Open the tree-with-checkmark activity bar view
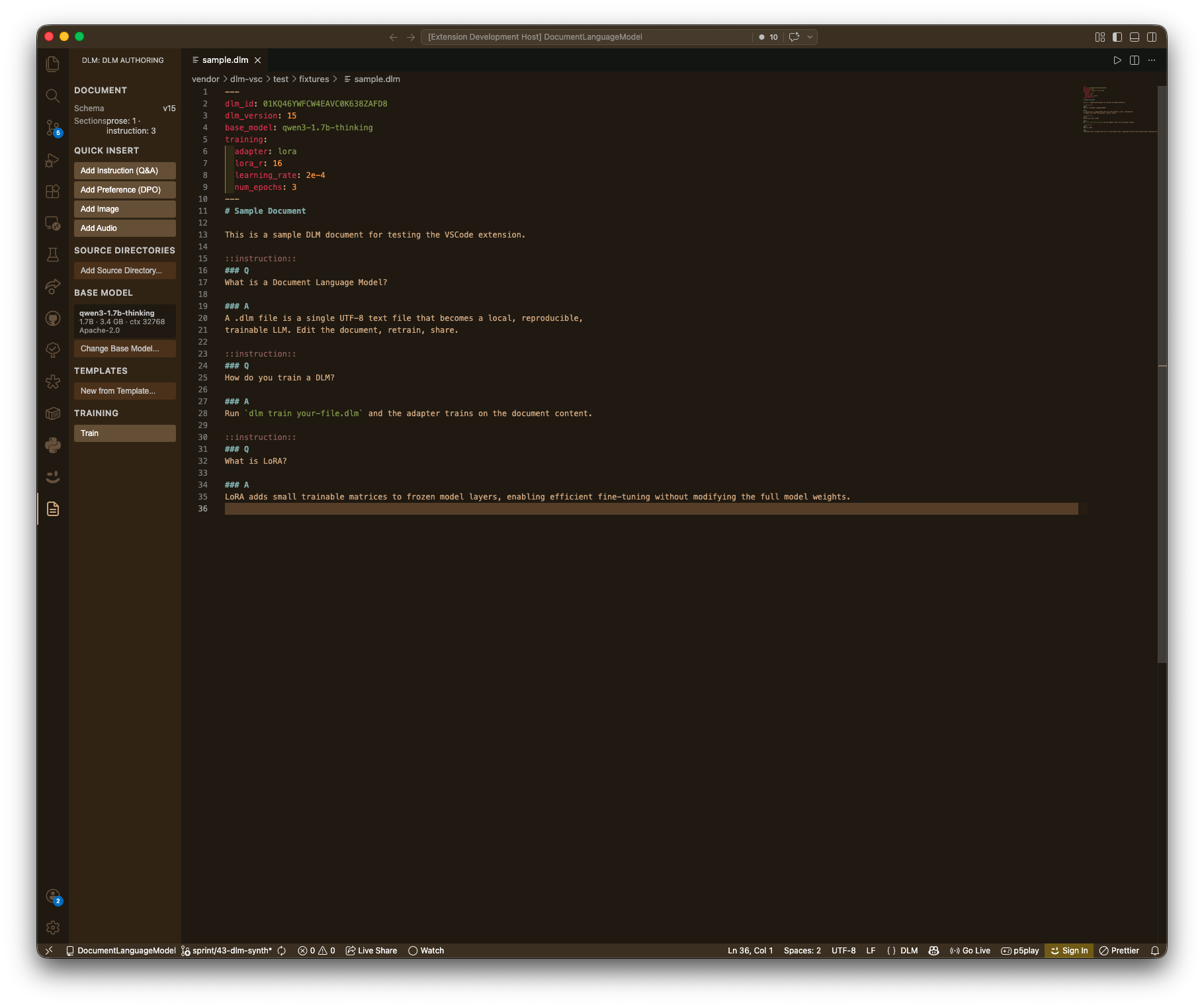This screenshot has height=1007, width=1204. tap(53, 350)
